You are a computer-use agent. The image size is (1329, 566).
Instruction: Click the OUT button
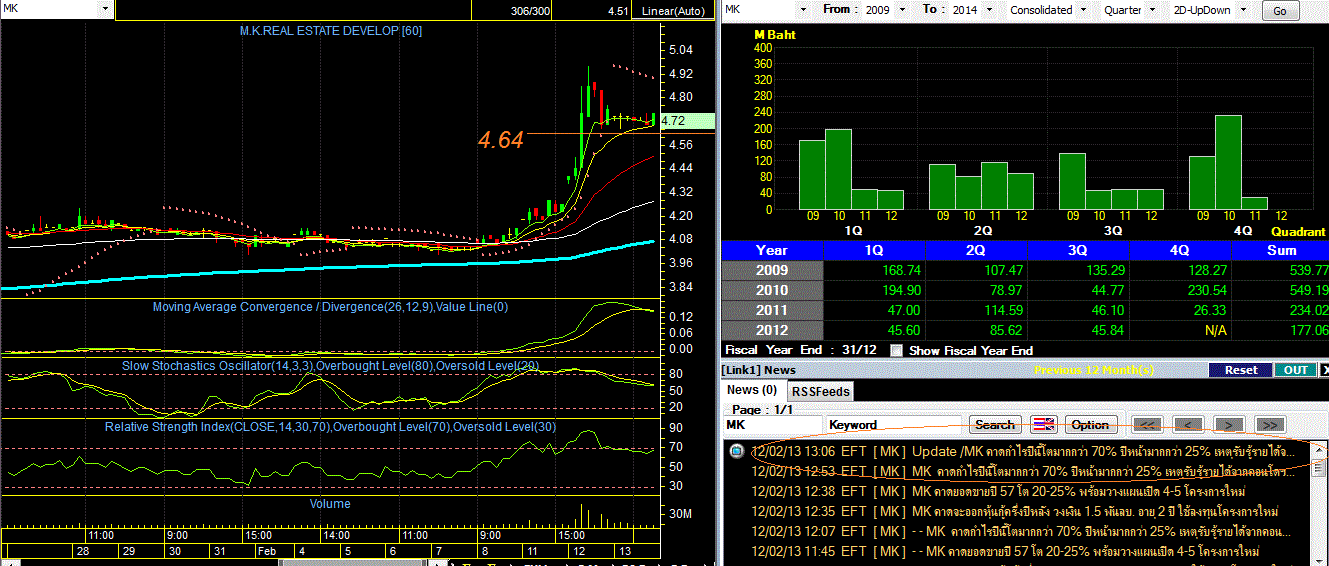point(1296,370)
